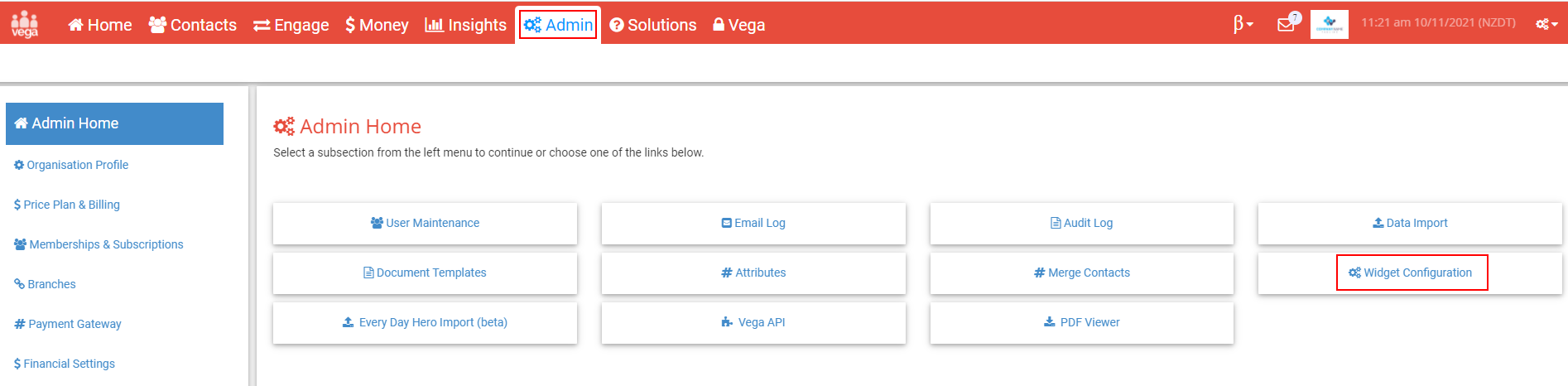Open the Insights menu
Image resolution: width=1568 pixels, height=386 pixels.
point(465,25)
